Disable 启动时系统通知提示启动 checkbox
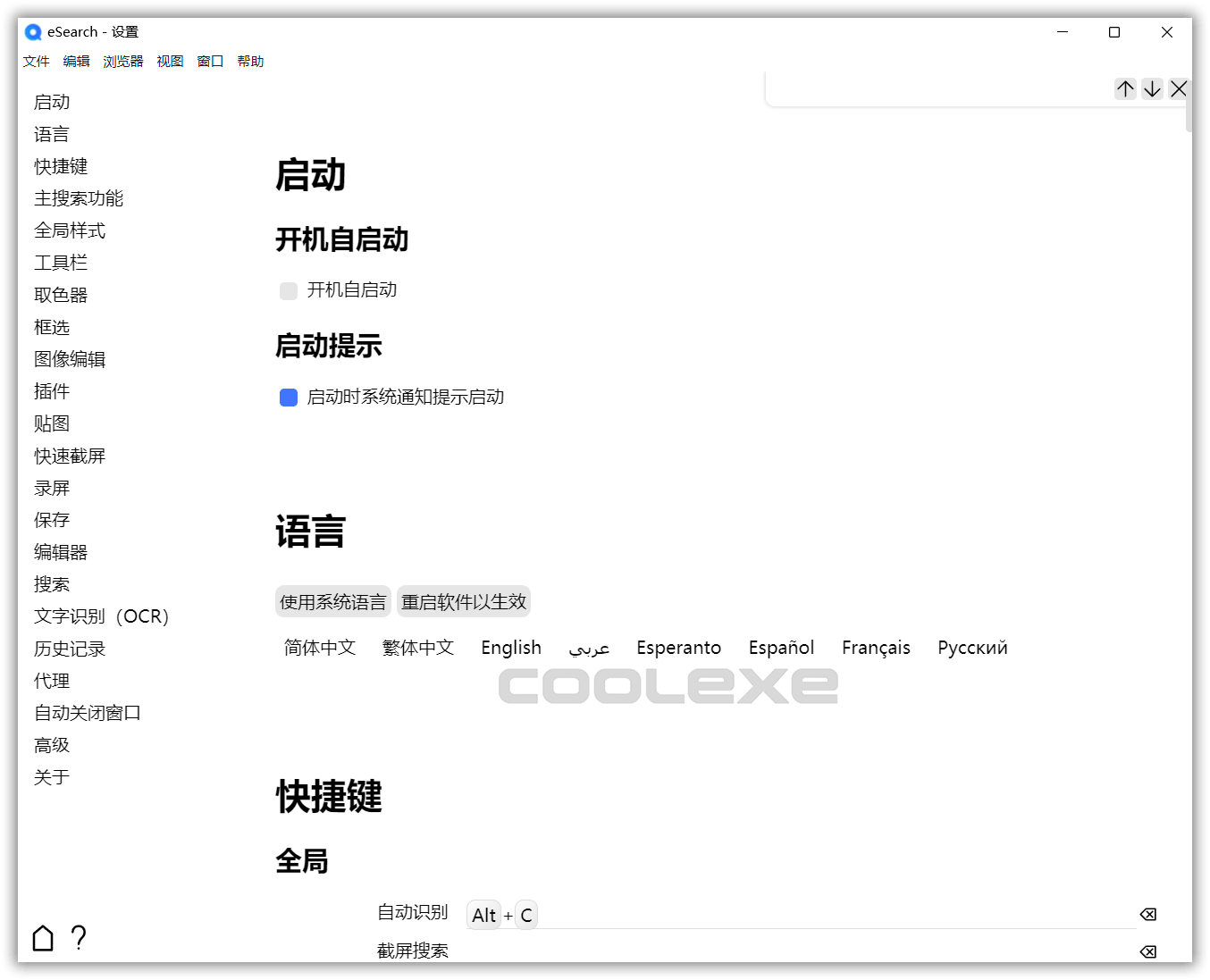This screenshot has height=980, width=1210. click(x=288, y=397)
